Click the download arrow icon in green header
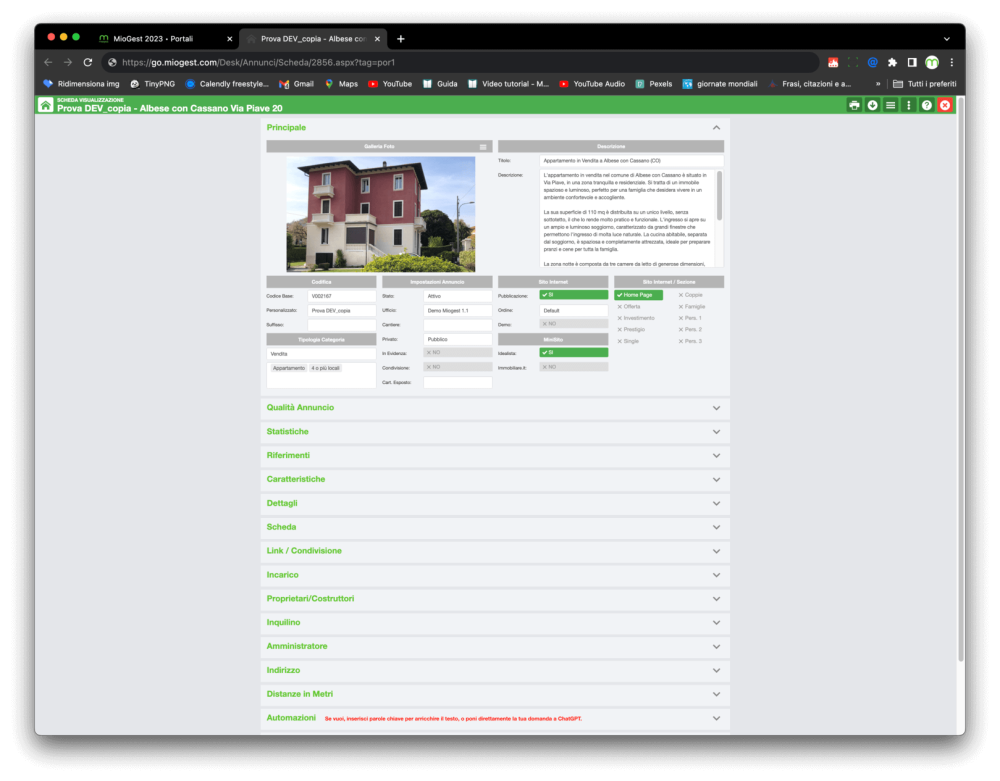The height and width of the screenshot is (781, 1000). coord(872,105)
